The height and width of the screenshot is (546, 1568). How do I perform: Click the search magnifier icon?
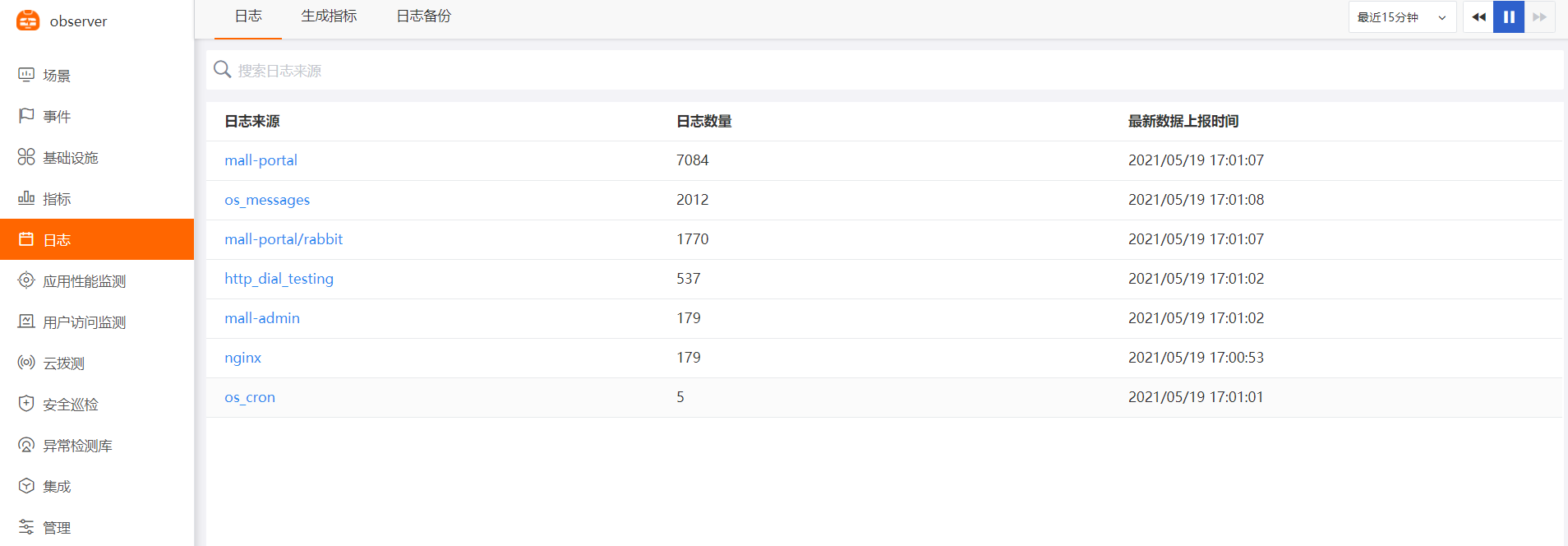[x=222, y=70]
